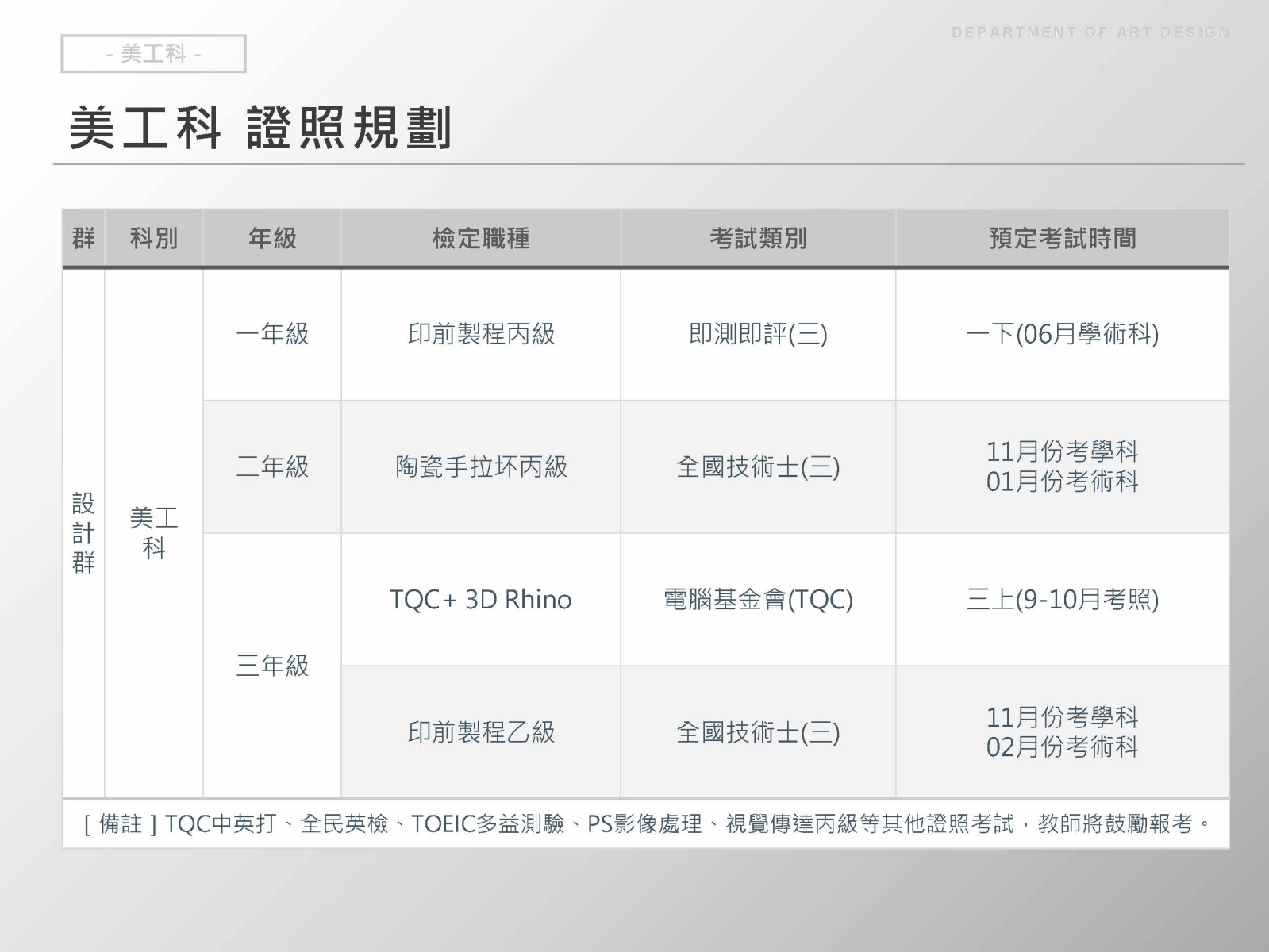1269x952 pixels.
Task: Click the 電腦基金會(TQC) cell
Action: pos(758,599)
